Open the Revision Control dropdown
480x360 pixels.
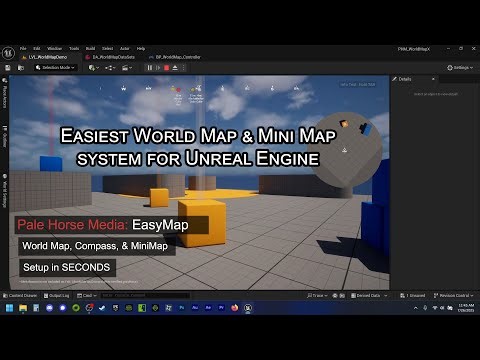453,296
